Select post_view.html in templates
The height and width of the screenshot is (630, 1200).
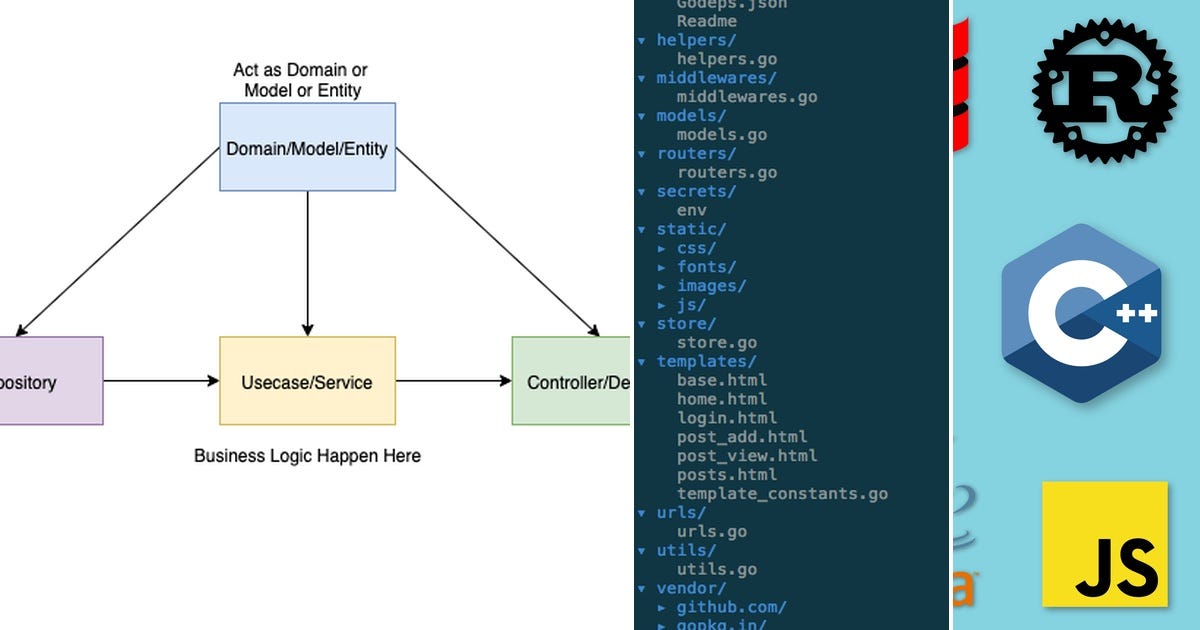click(747, 456)
